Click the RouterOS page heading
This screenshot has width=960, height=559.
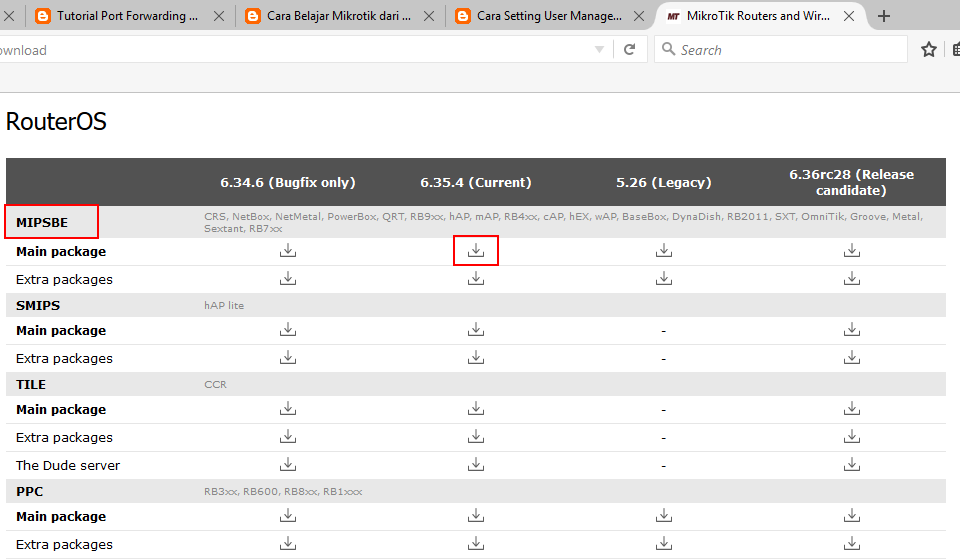coord(56,121)
